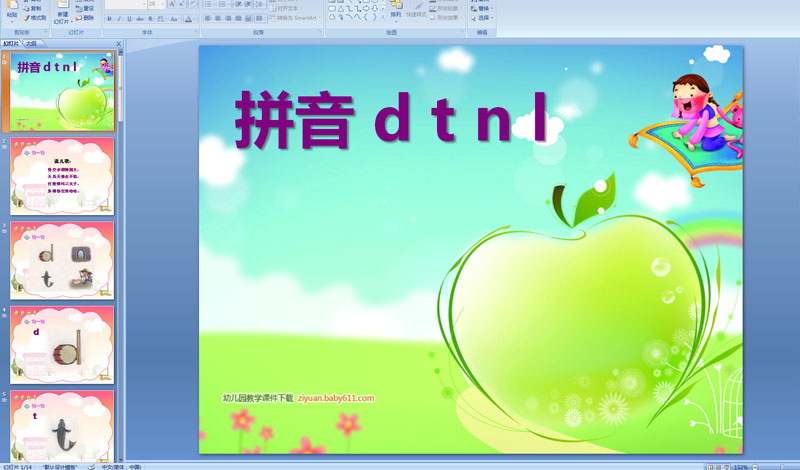Toggle Italic formatting
This screenshot has height=470, width=800.
(x=119, y=19)
